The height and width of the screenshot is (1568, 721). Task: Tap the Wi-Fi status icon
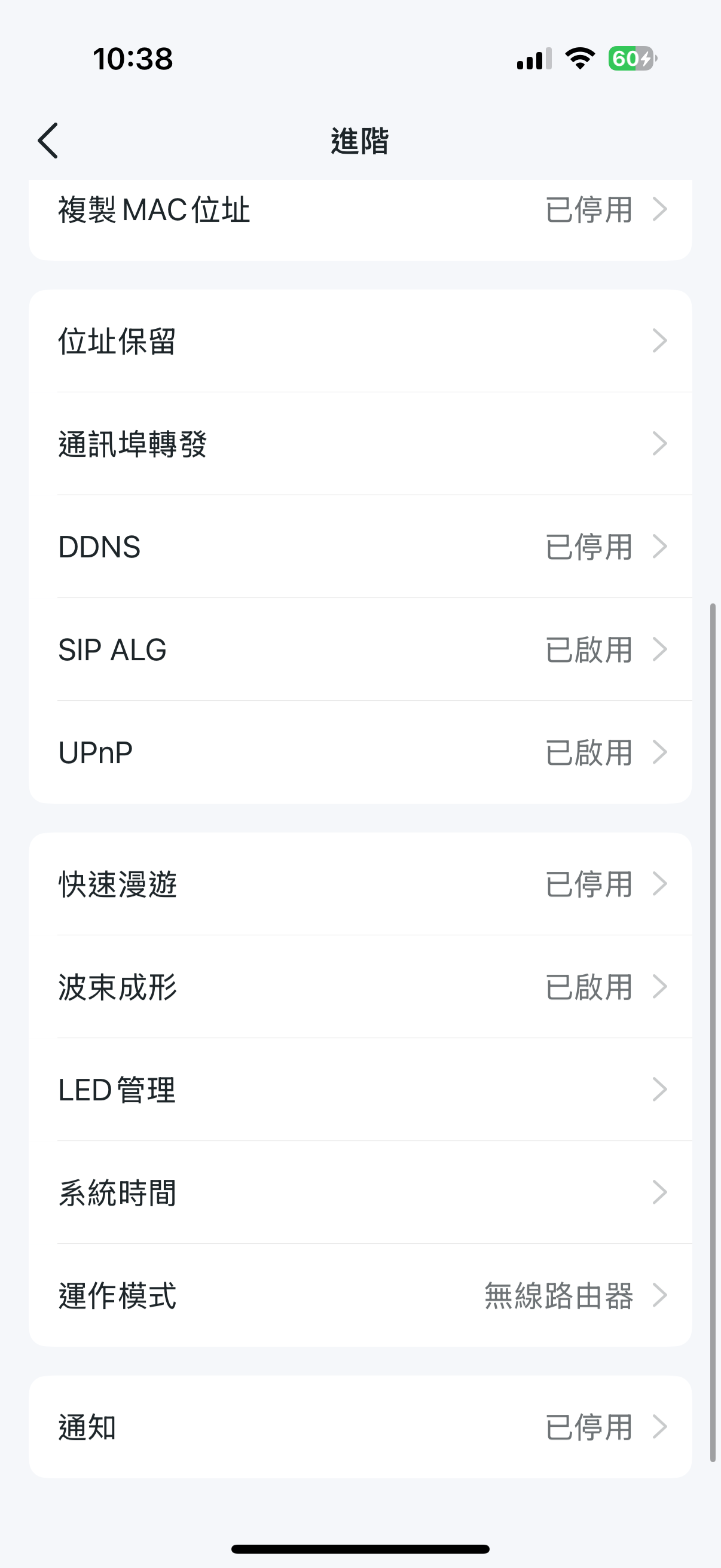click(579, 59)
